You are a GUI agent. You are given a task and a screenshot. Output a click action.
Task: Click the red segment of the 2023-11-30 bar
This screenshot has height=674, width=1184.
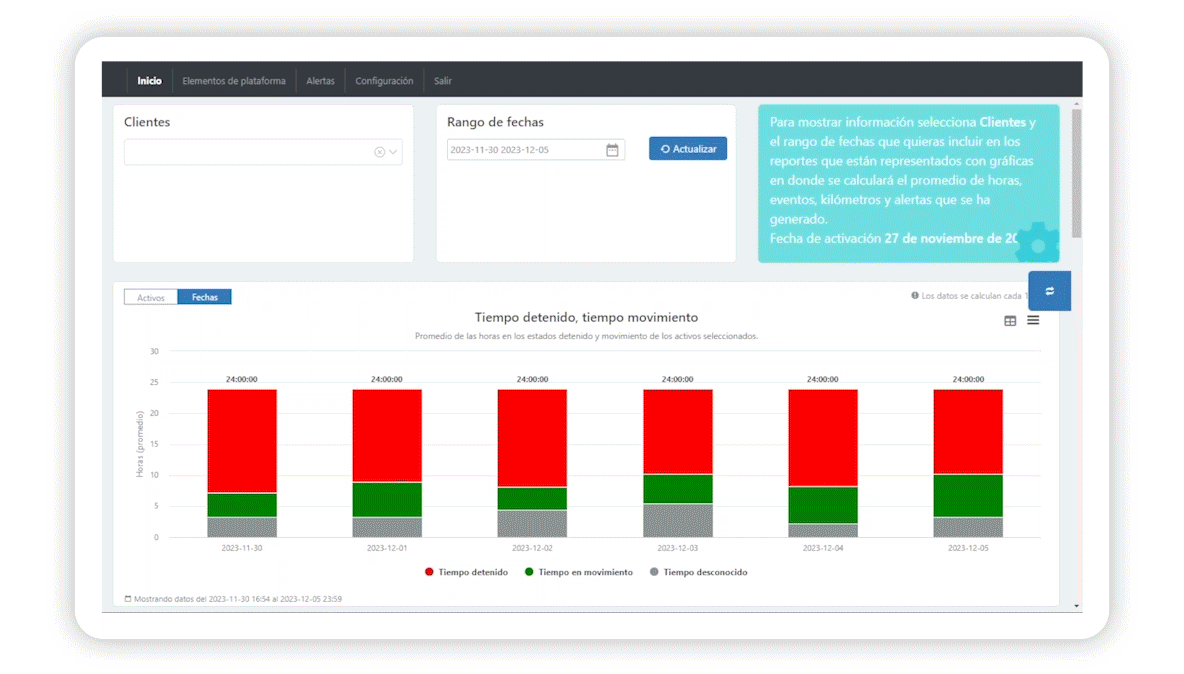point(242,441)
